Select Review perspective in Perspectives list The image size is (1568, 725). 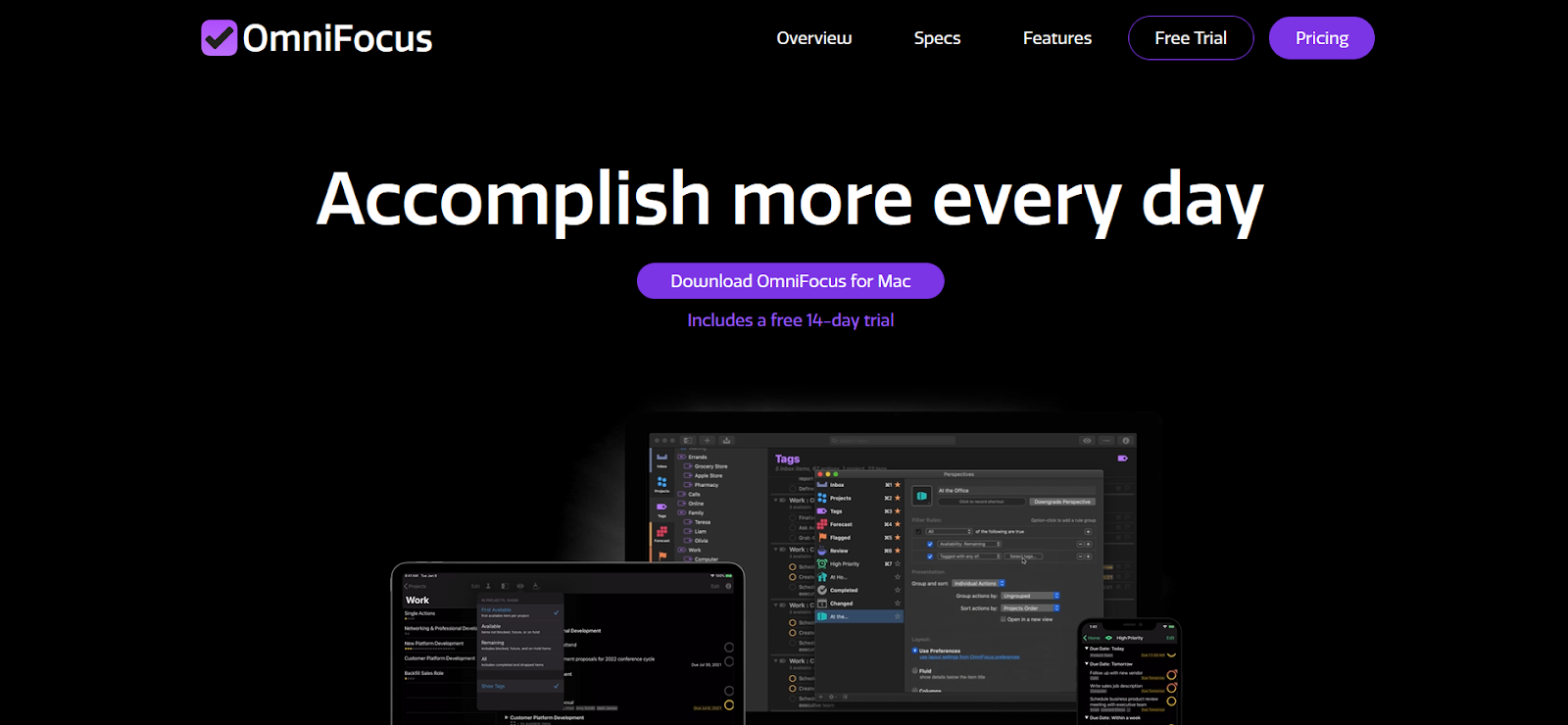pyautogui.click(x=858, y=551)
